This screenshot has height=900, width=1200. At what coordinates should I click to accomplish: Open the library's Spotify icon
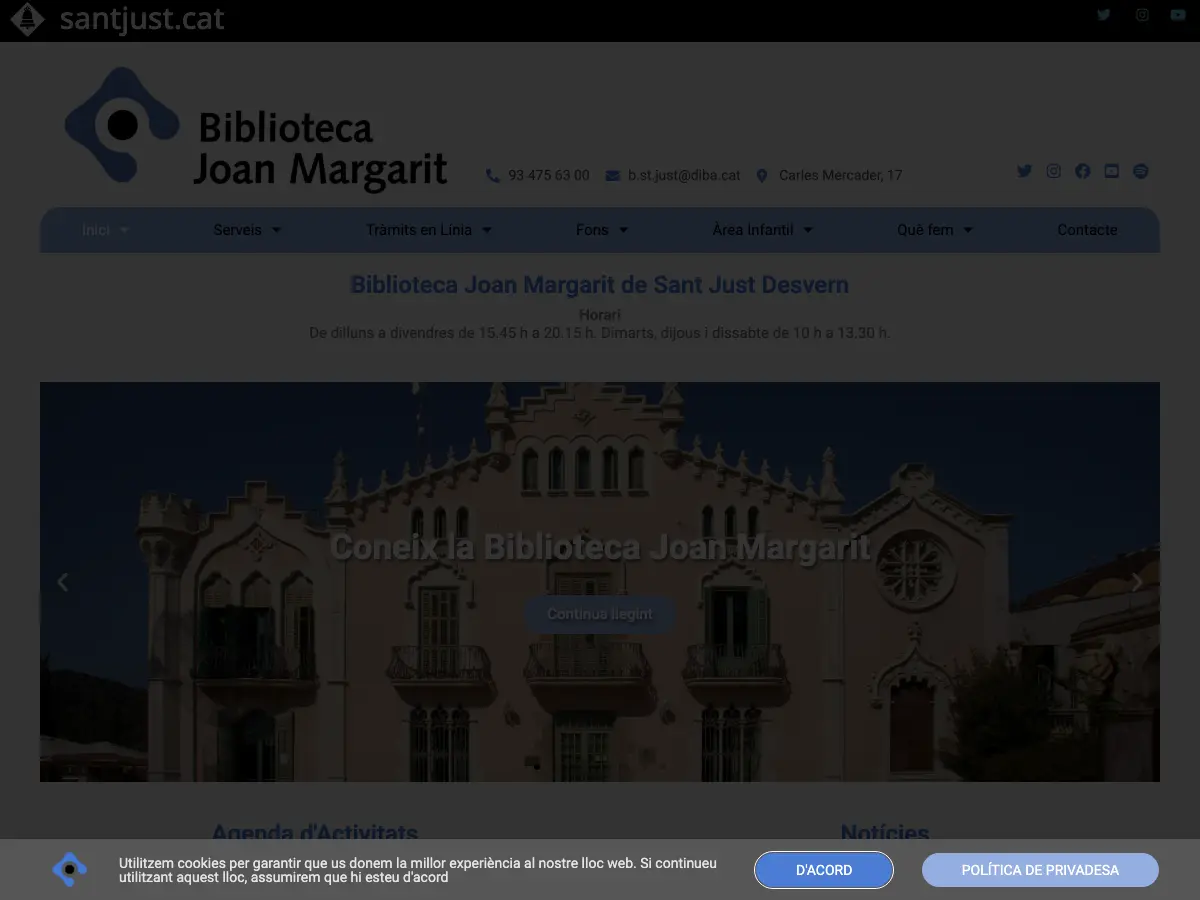pyautogui.click(x=1141, y=171)
